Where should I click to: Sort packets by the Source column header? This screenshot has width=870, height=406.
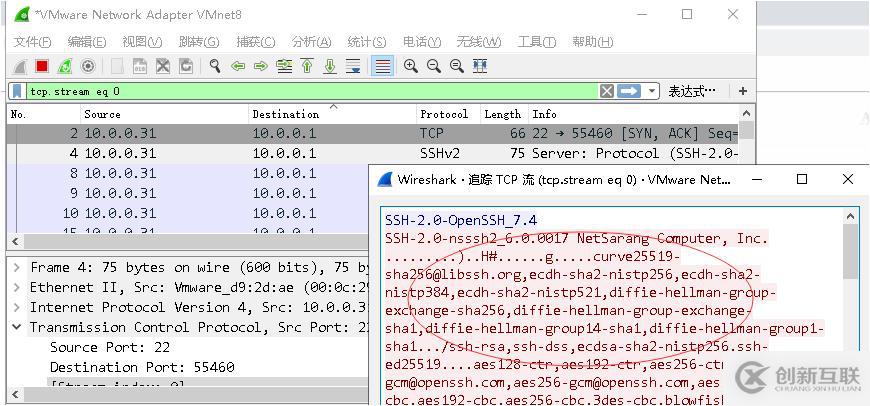coord(165,114)
